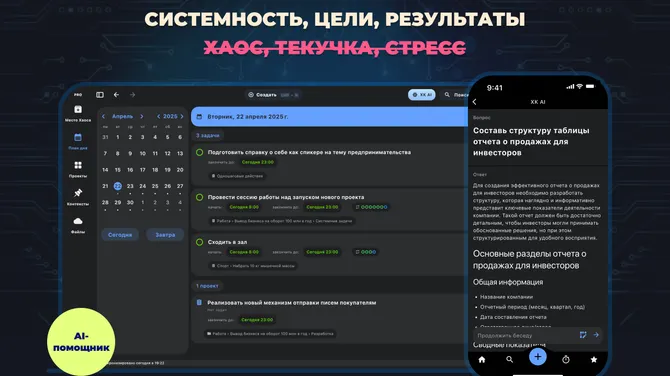Go to next month after Апрель
This screenshot has height=376, width=670.
142,116
